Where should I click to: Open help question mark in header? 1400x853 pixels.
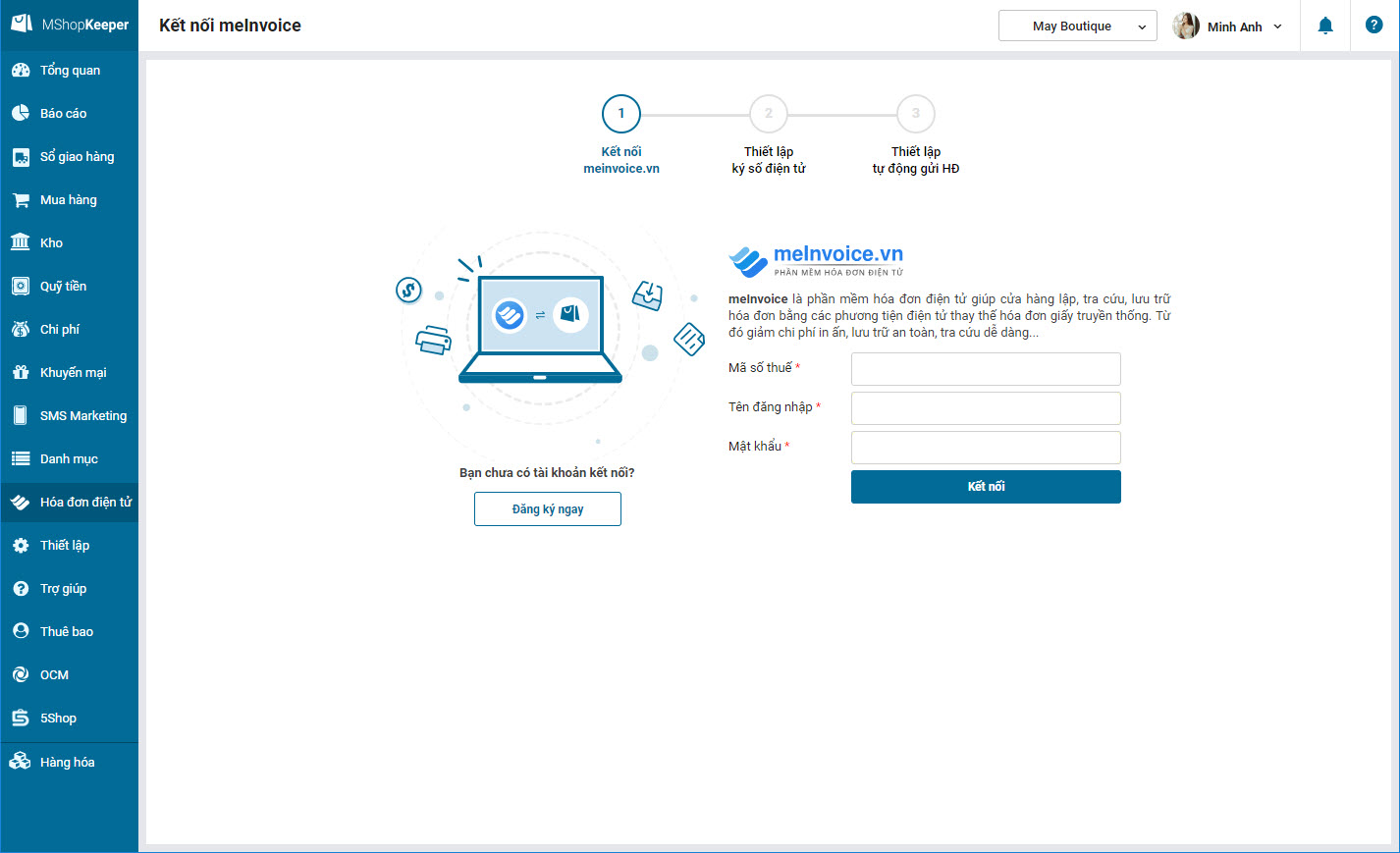tap(1374, 26)
